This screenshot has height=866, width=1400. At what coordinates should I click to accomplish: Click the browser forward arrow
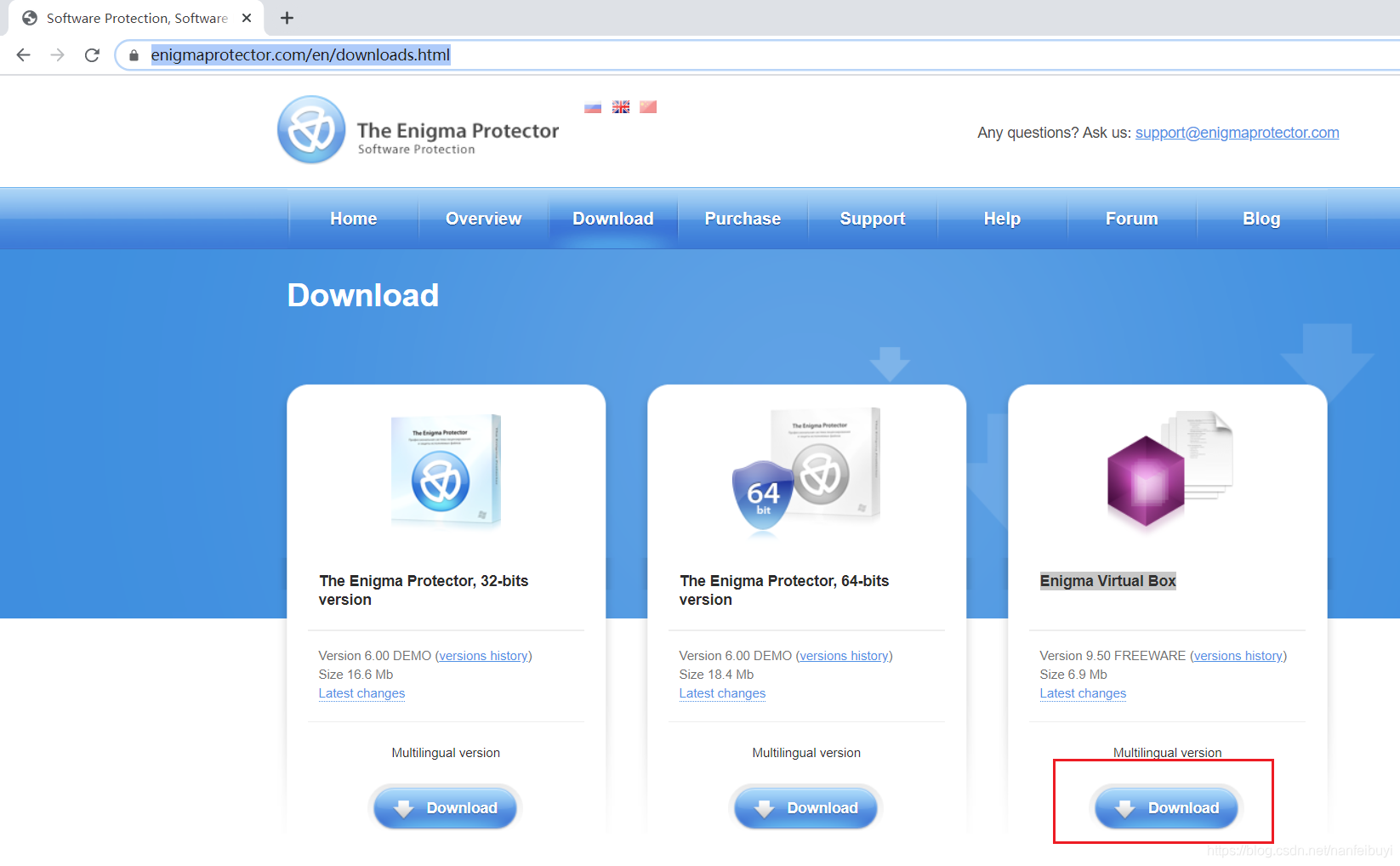point(58,54)
